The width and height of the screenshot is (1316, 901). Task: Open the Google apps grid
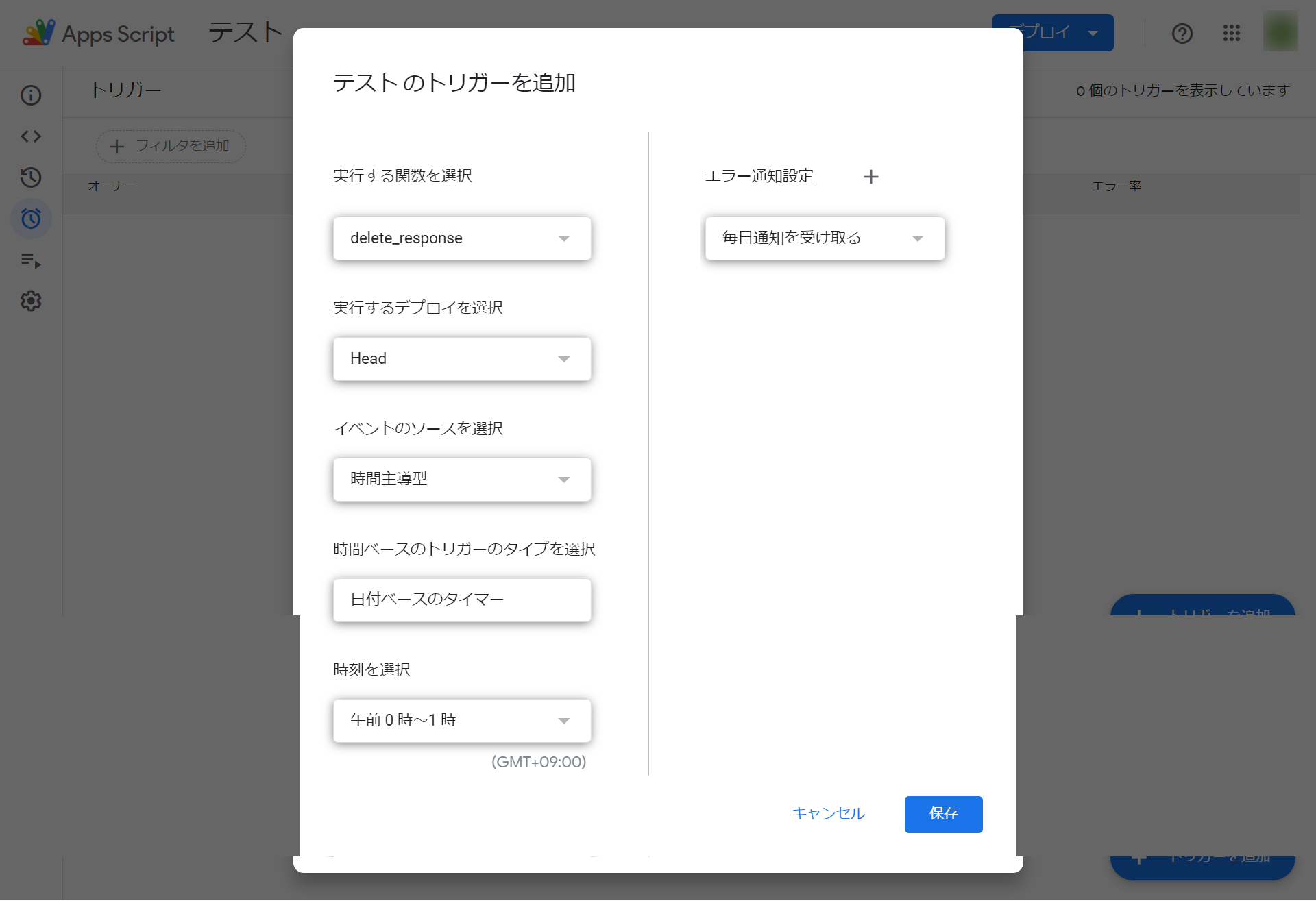(x=1232, y=33)
